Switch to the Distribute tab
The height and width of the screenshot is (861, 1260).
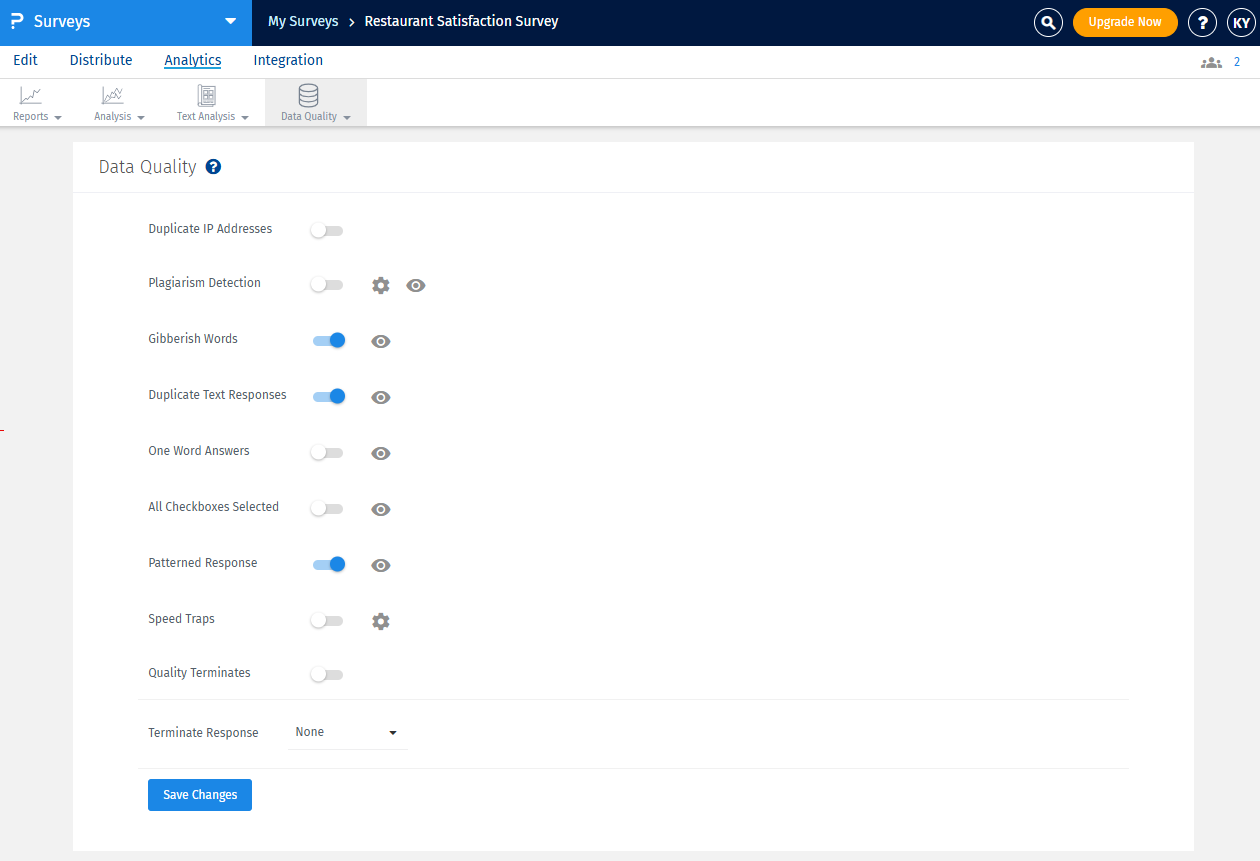tap(100, 60)
